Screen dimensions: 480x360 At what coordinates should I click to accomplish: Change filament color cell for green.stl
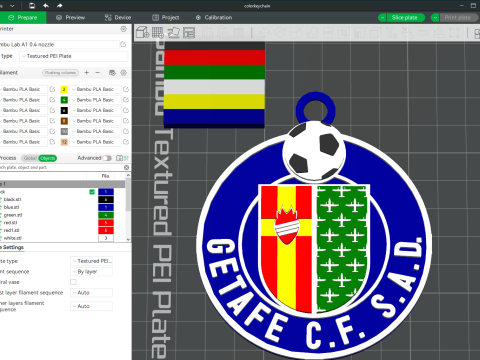click(106, 215)
